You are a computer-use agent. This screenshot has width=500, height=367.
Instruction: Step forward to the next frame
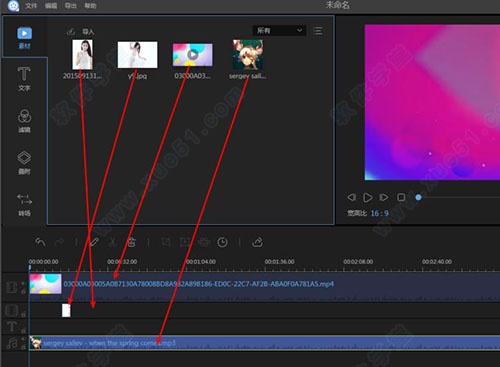[384, 197]
